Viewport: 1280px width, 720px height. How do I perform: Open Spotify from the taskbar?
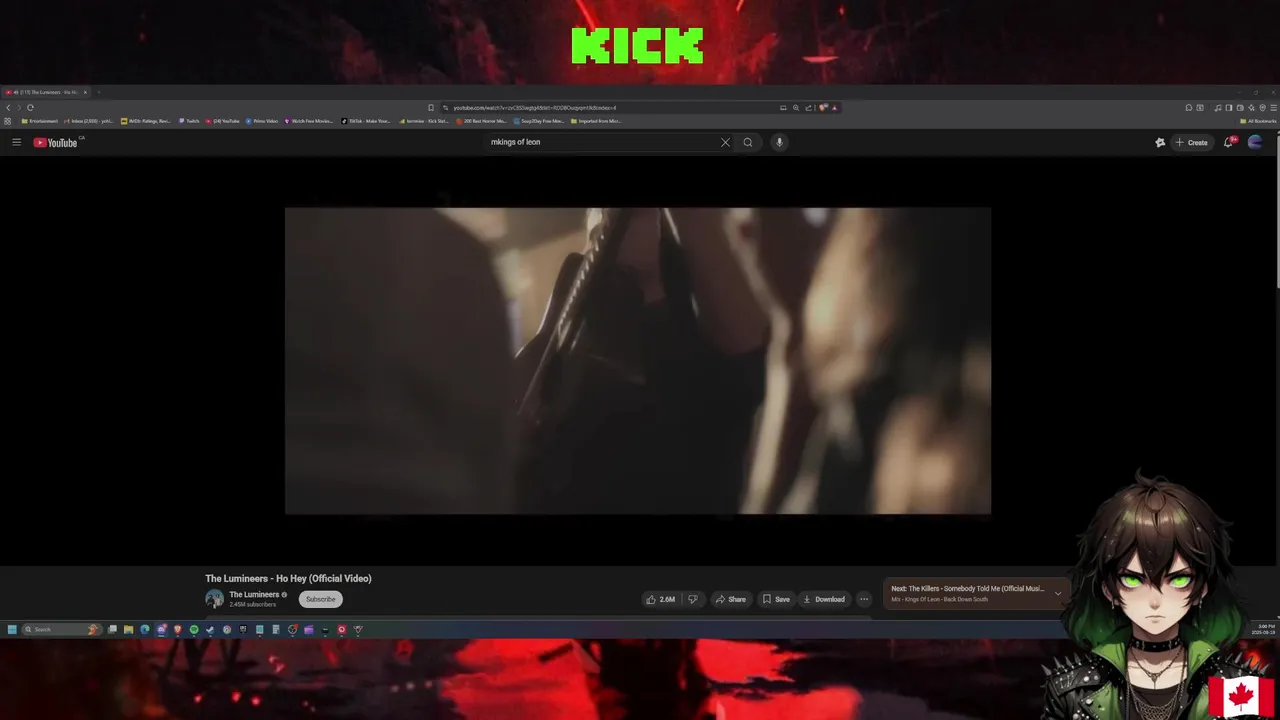tap(194, 629)
